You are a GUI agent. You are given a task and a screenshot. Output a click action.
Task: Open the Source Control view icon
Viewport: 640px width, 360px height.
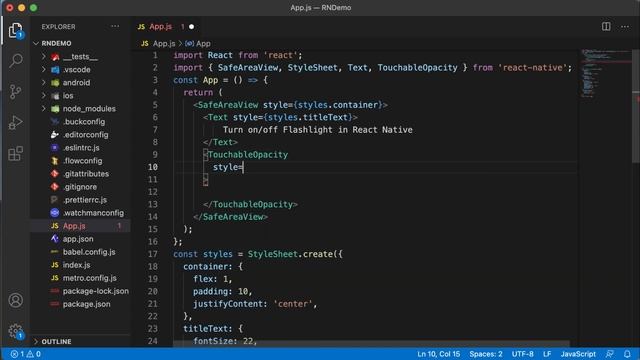pyautogui.click(x=16, y=91)
